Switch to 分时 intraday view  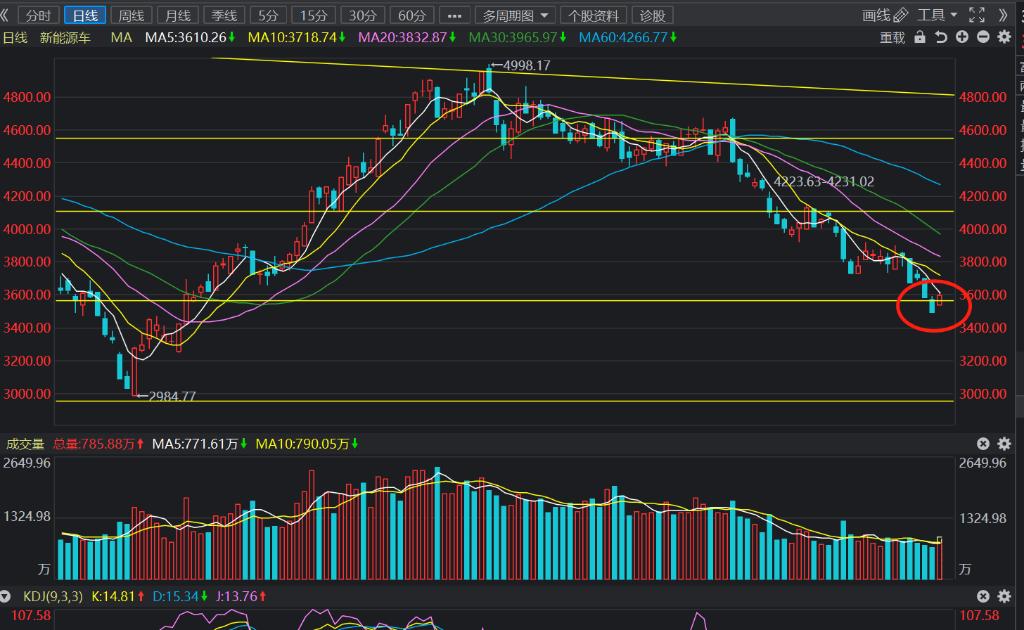[38, 15]
